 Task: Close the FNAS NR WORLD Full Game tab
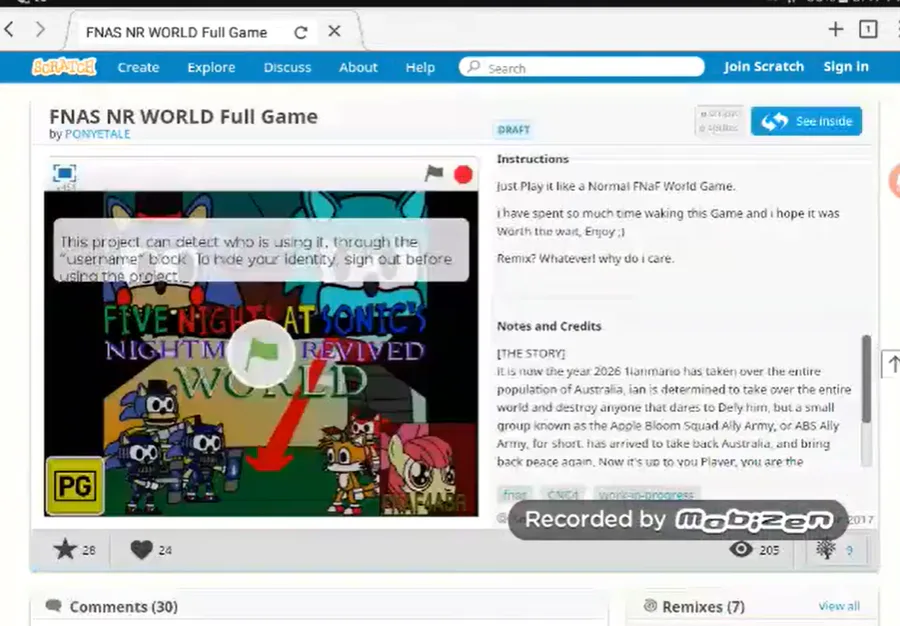tap(334, 31)
